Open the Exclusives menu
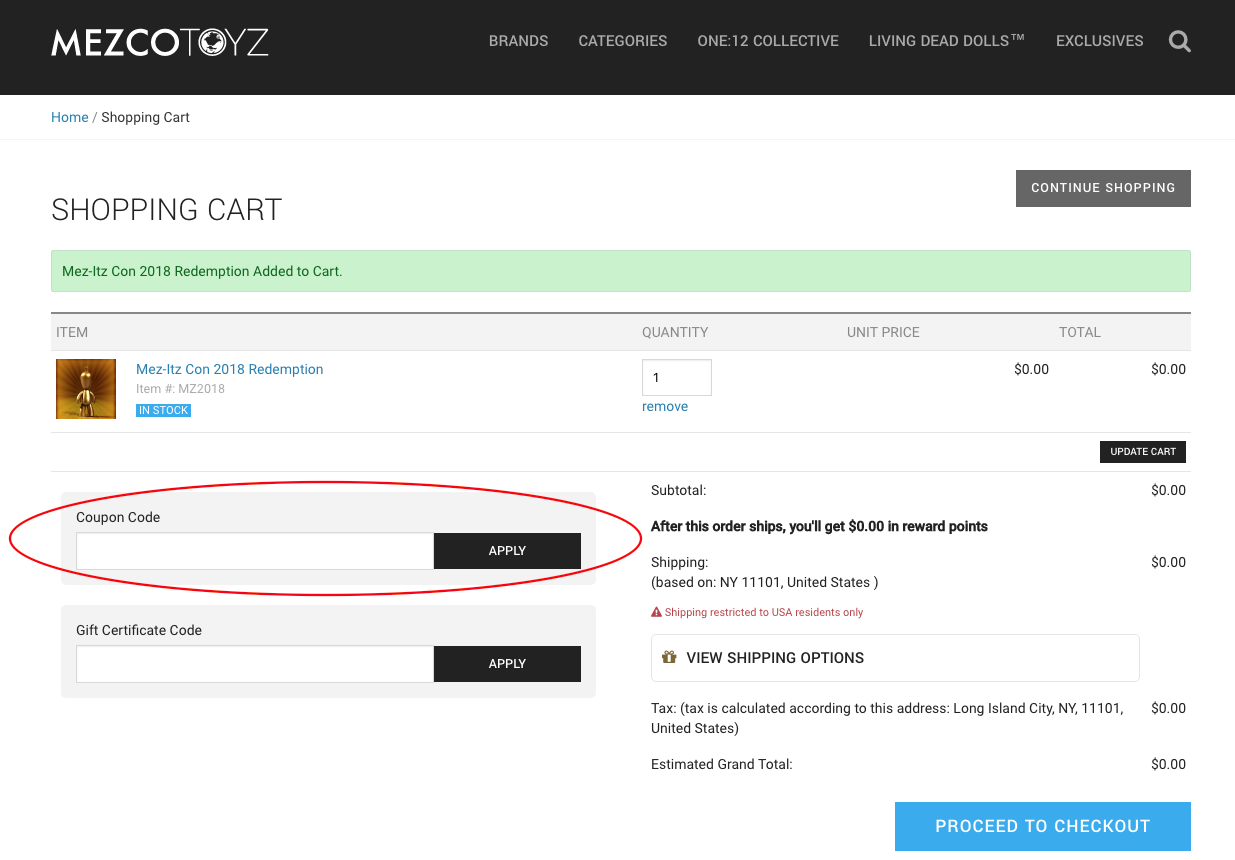Viewport: 1235px width, 860px height. tap(1100, 41)
